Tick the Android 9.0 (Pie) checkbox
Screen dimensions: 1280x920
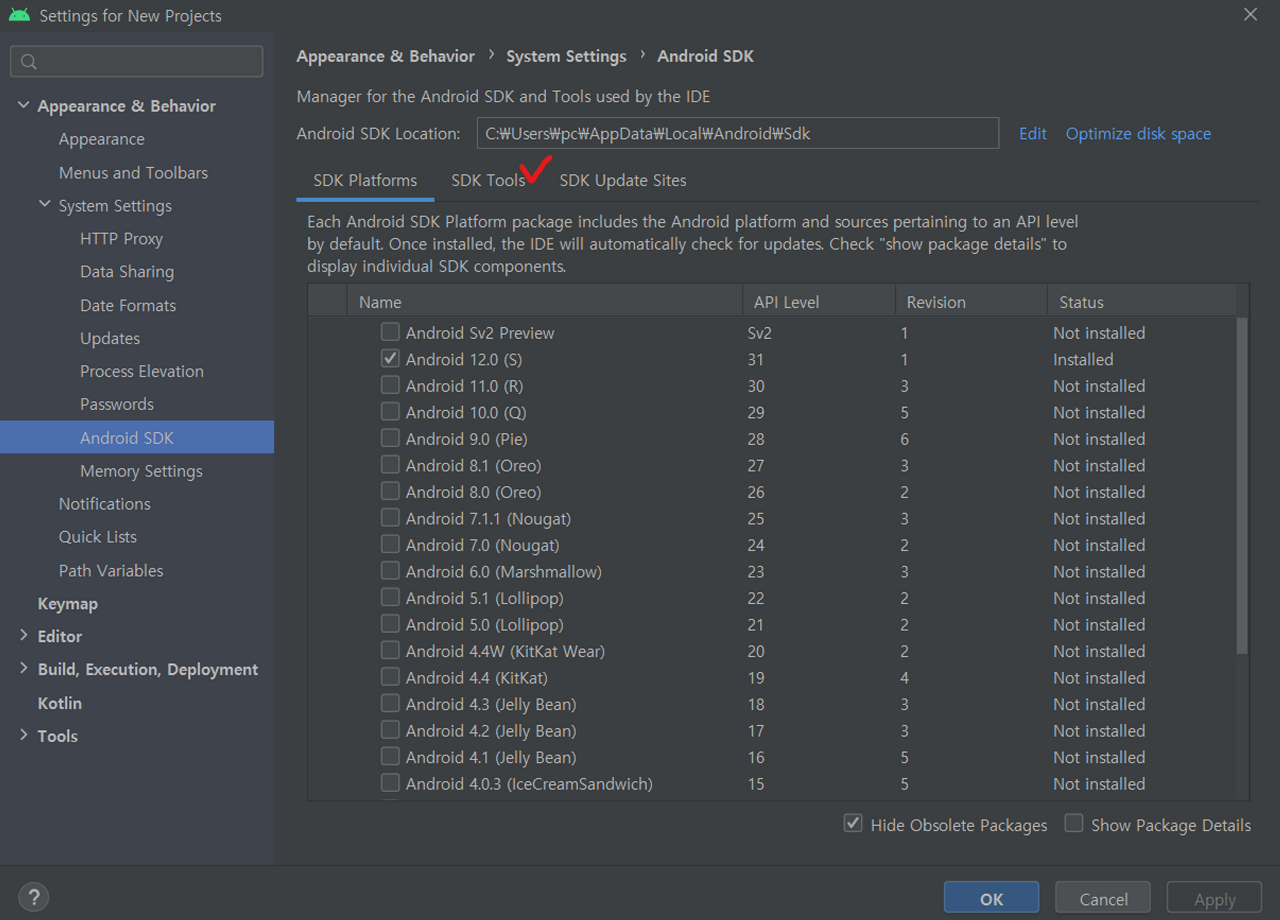[390, 438]
